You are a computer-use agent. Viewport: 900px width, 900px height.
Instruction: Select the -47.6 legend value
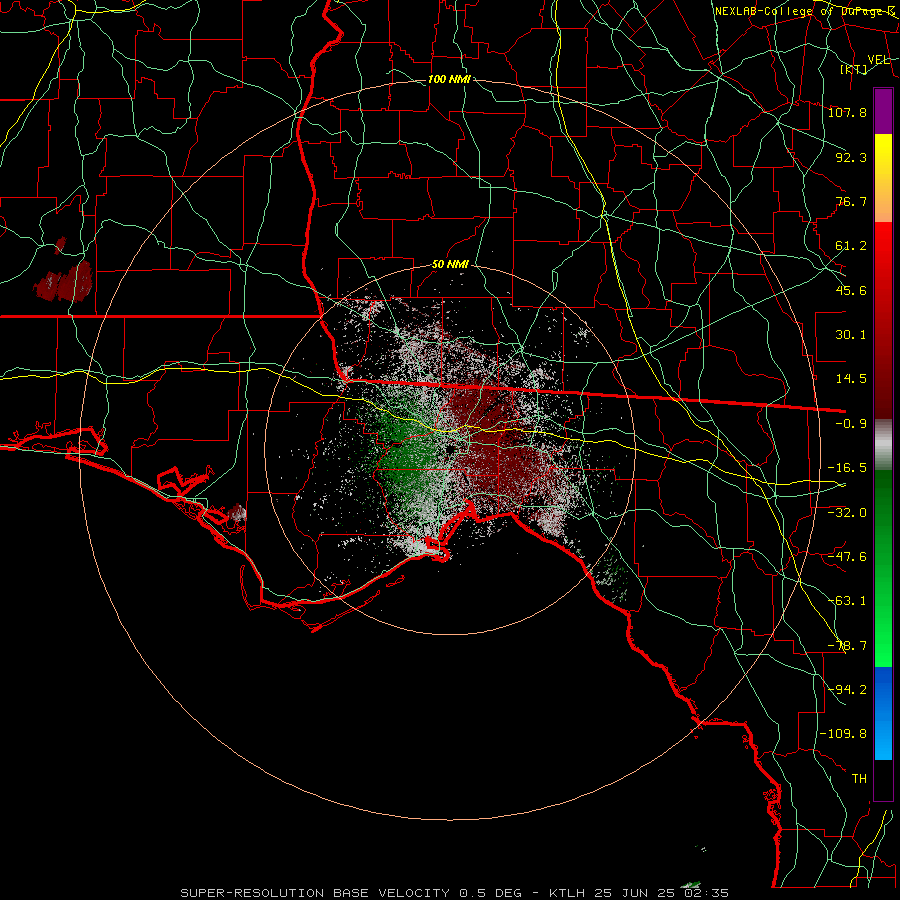click(847, 557)
